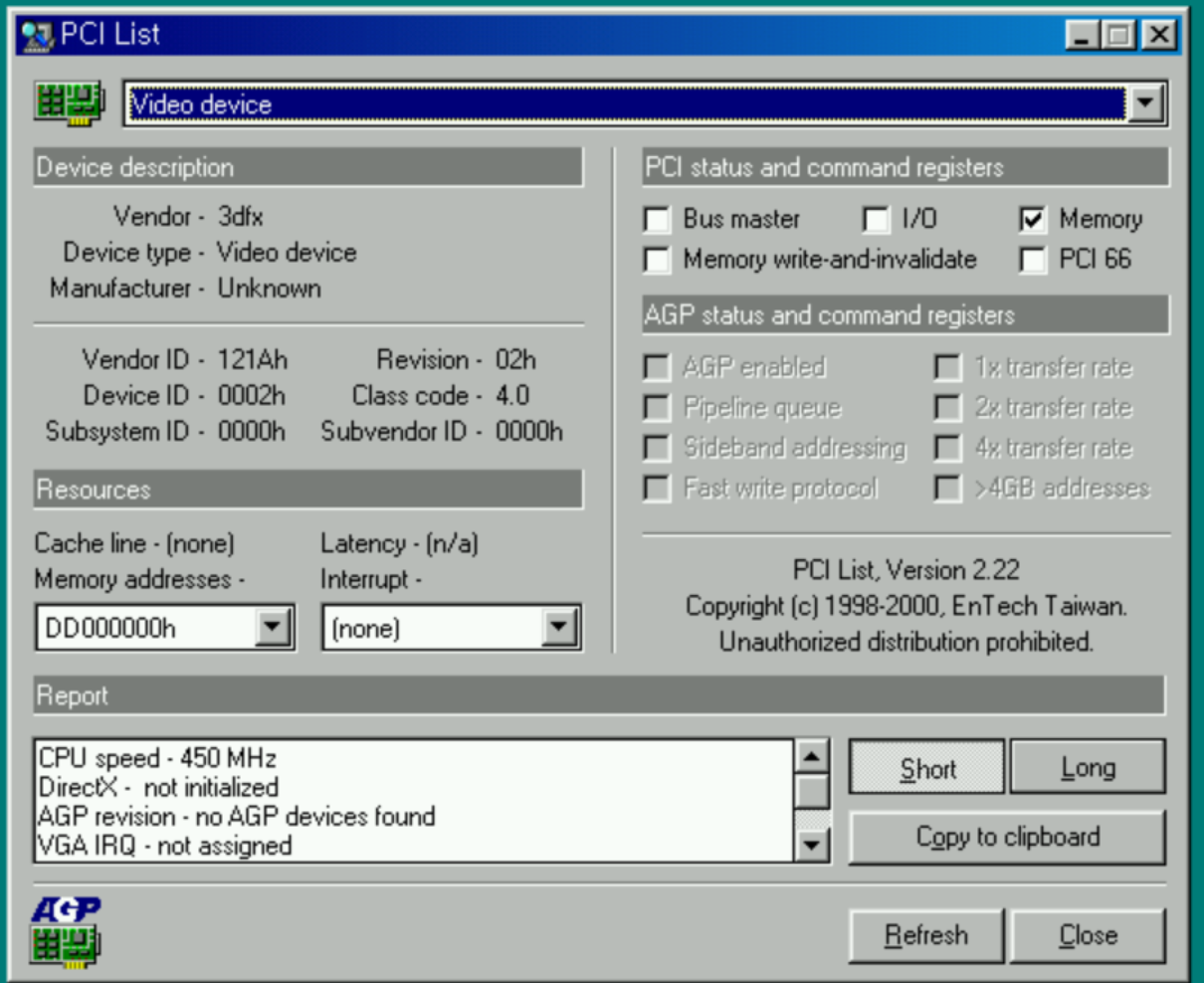
Task: Tick the PCI 66 checkbox
Action: pyautogui.click(x=1033, y=261)
